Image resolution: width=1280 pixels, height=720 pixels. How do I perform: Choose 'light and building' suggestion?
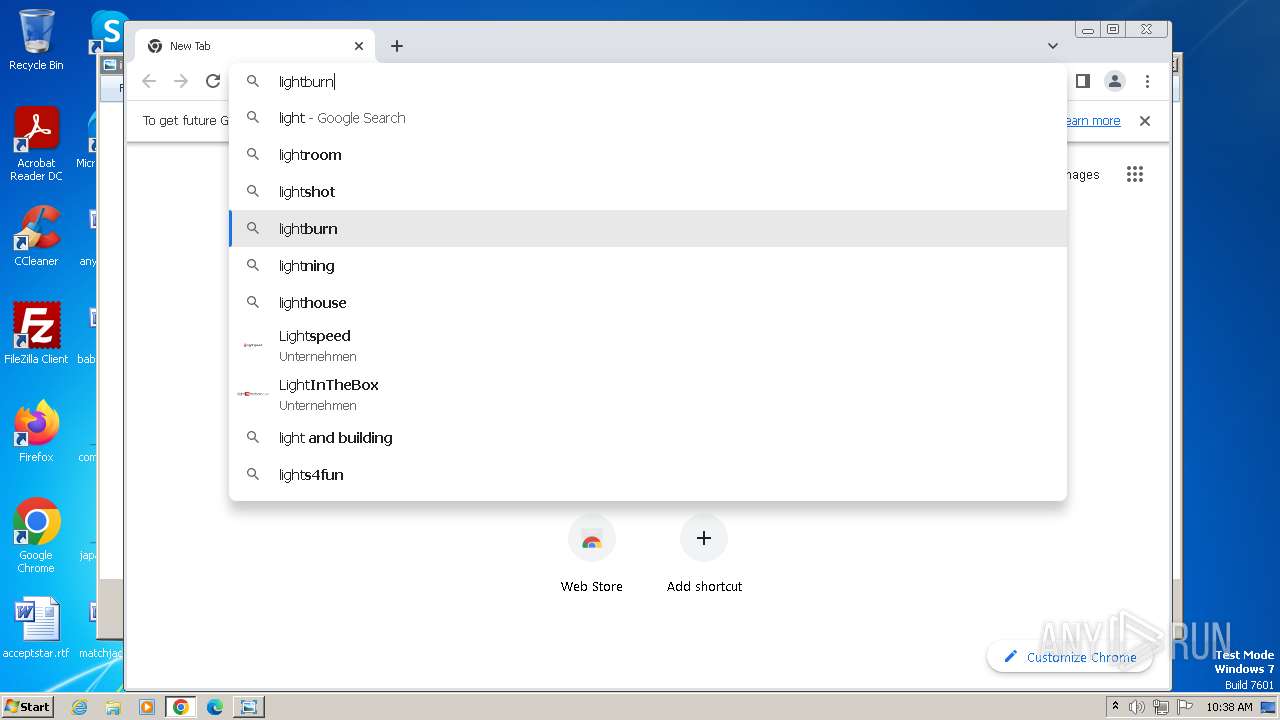pos(648,438)
